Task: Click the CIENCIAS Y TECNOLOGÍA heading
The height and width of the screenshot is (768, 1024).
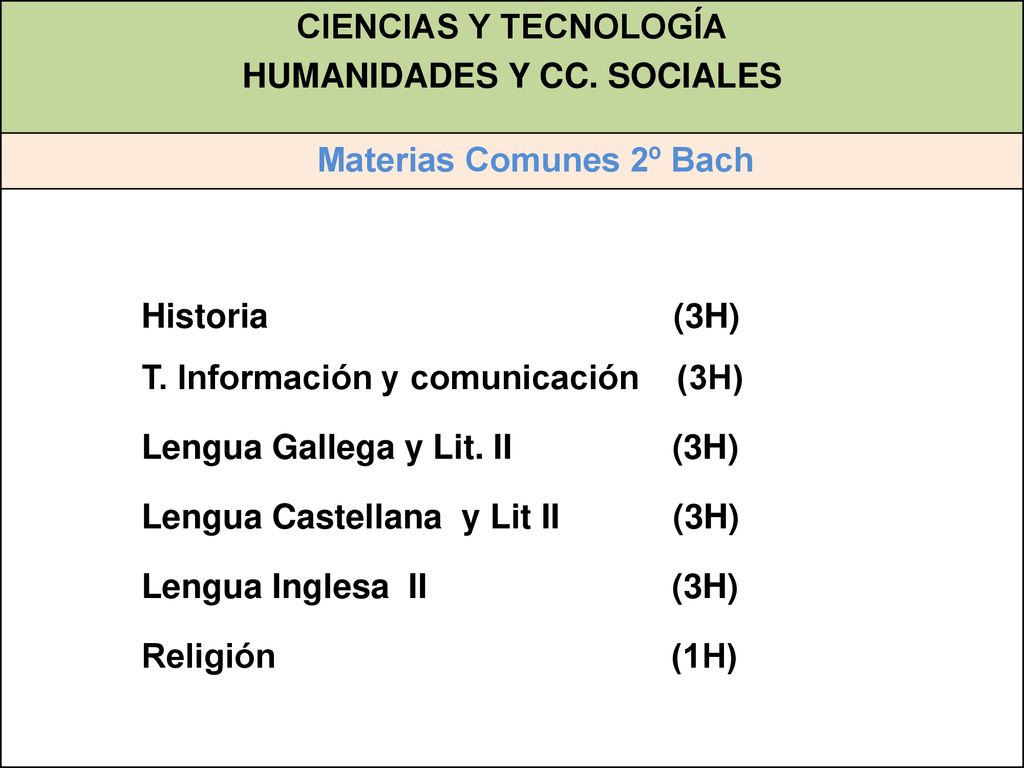Action: coord(511,26)
